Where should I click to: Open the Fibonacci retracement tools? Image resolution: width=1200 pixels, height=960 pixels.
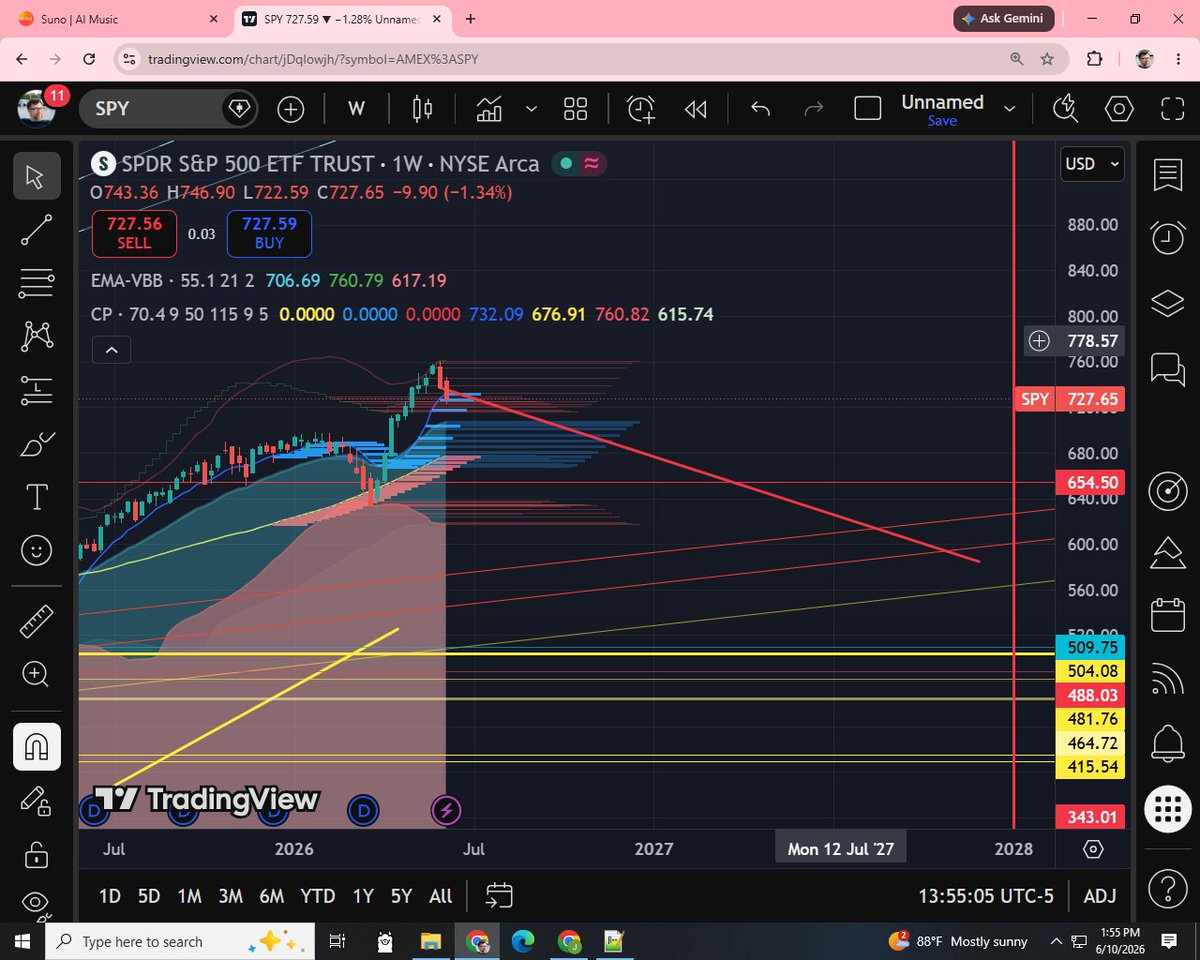click(36, 283)
